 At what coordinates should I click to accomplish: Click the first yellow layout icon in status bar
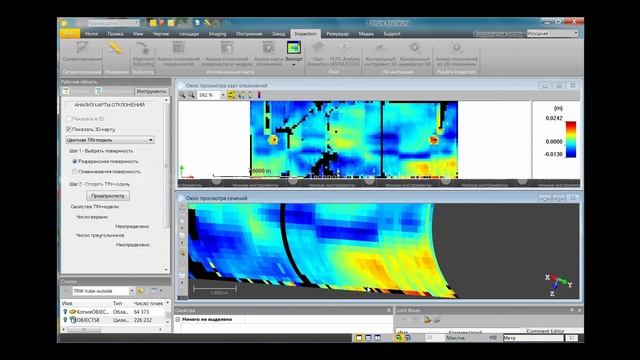click(x=359, y=338)
